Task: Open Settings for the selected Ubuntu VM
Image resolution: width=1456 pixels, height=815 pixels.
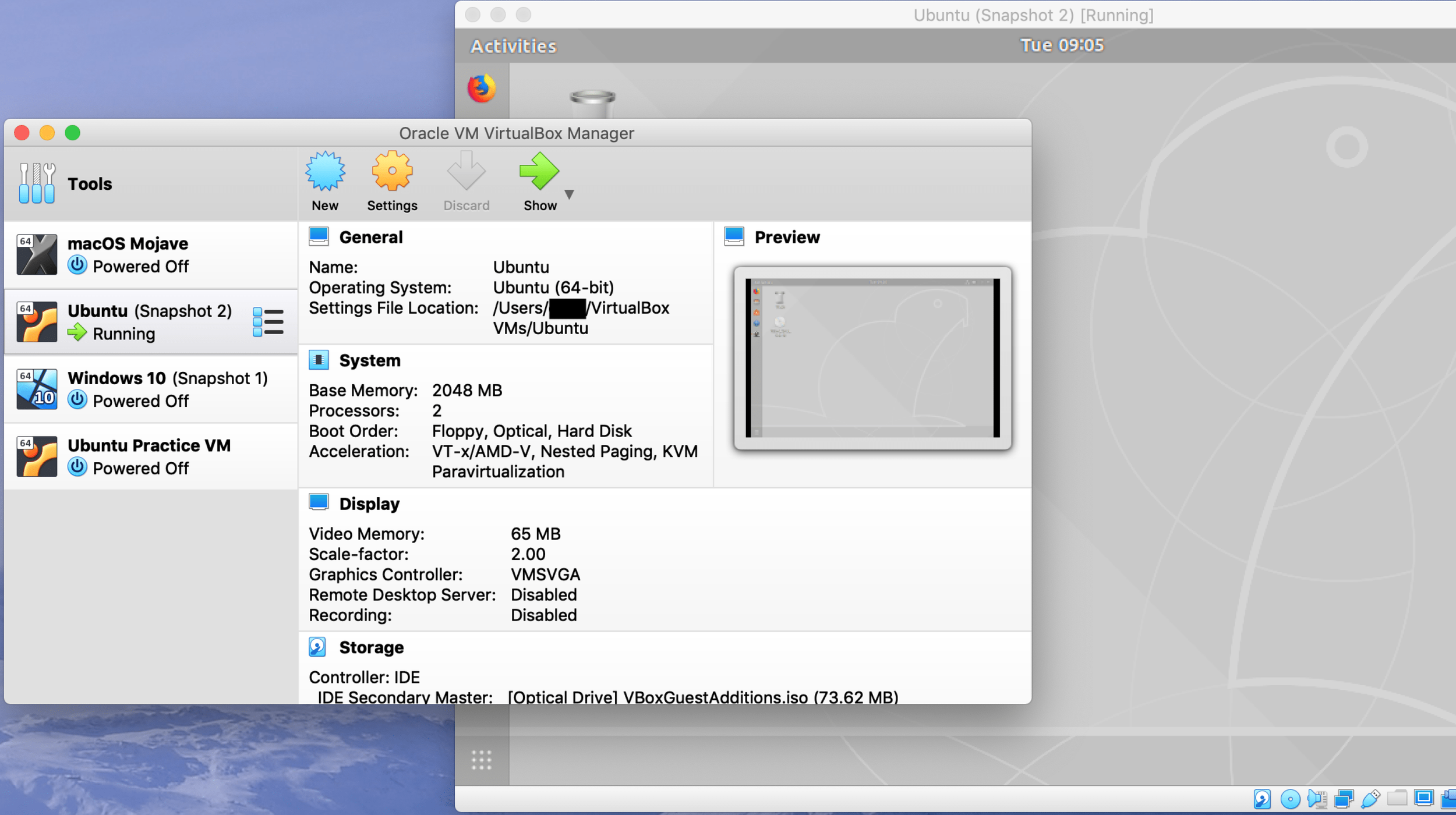Action: coord(391,178)
